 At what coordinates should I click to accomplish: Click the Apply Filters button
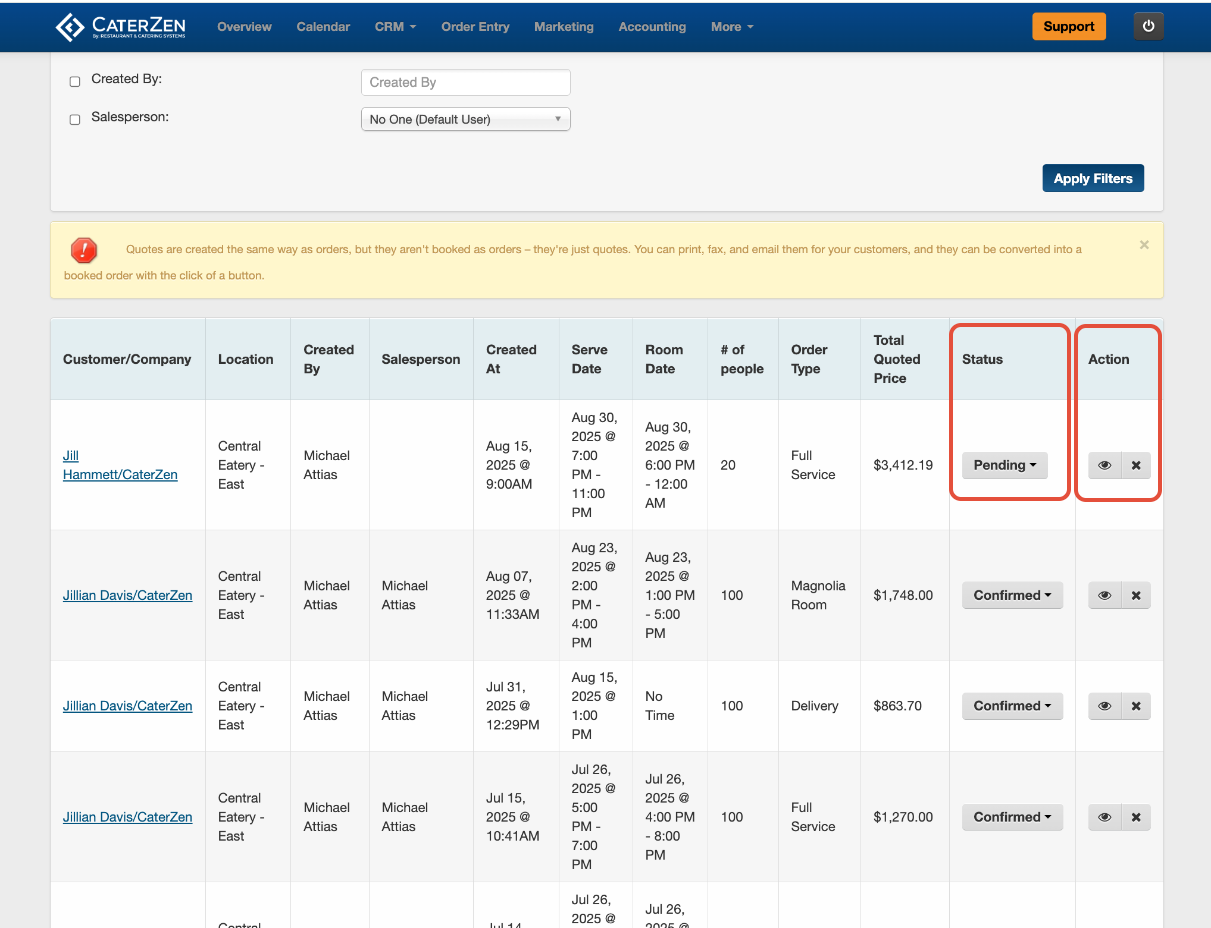[1093, 178]
